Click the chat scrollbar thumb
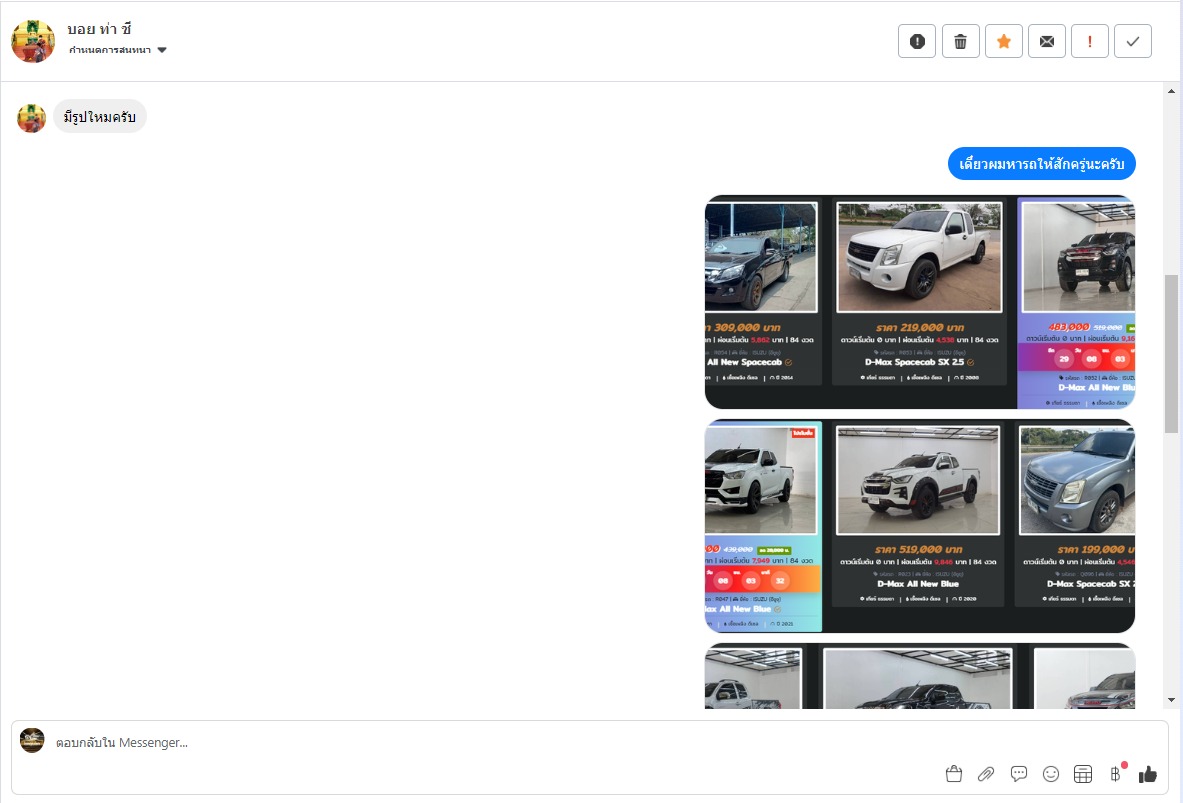The height and width of the screenshot is (803, 1183). pyautogui.click(x=1171, y=354)
